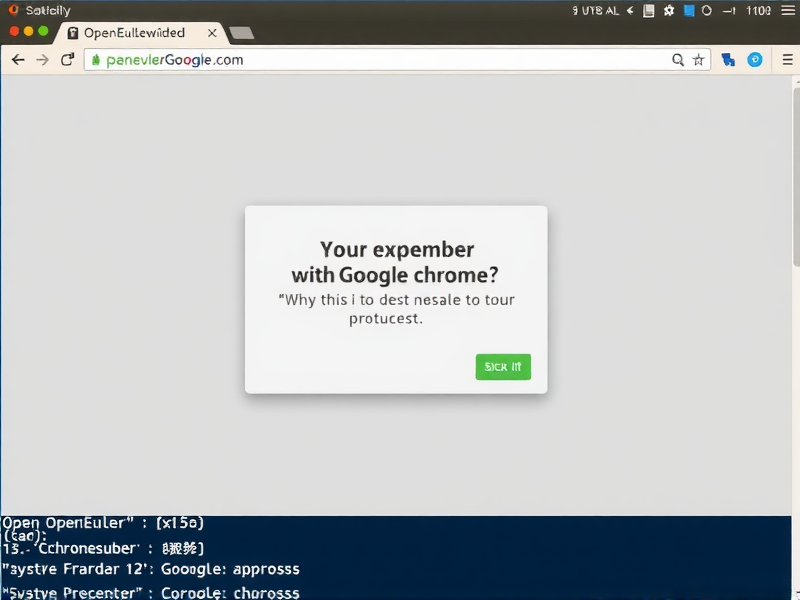The image size is (800, 600).
Task: Click the circular blue sync icon
Action: (755, 60)
